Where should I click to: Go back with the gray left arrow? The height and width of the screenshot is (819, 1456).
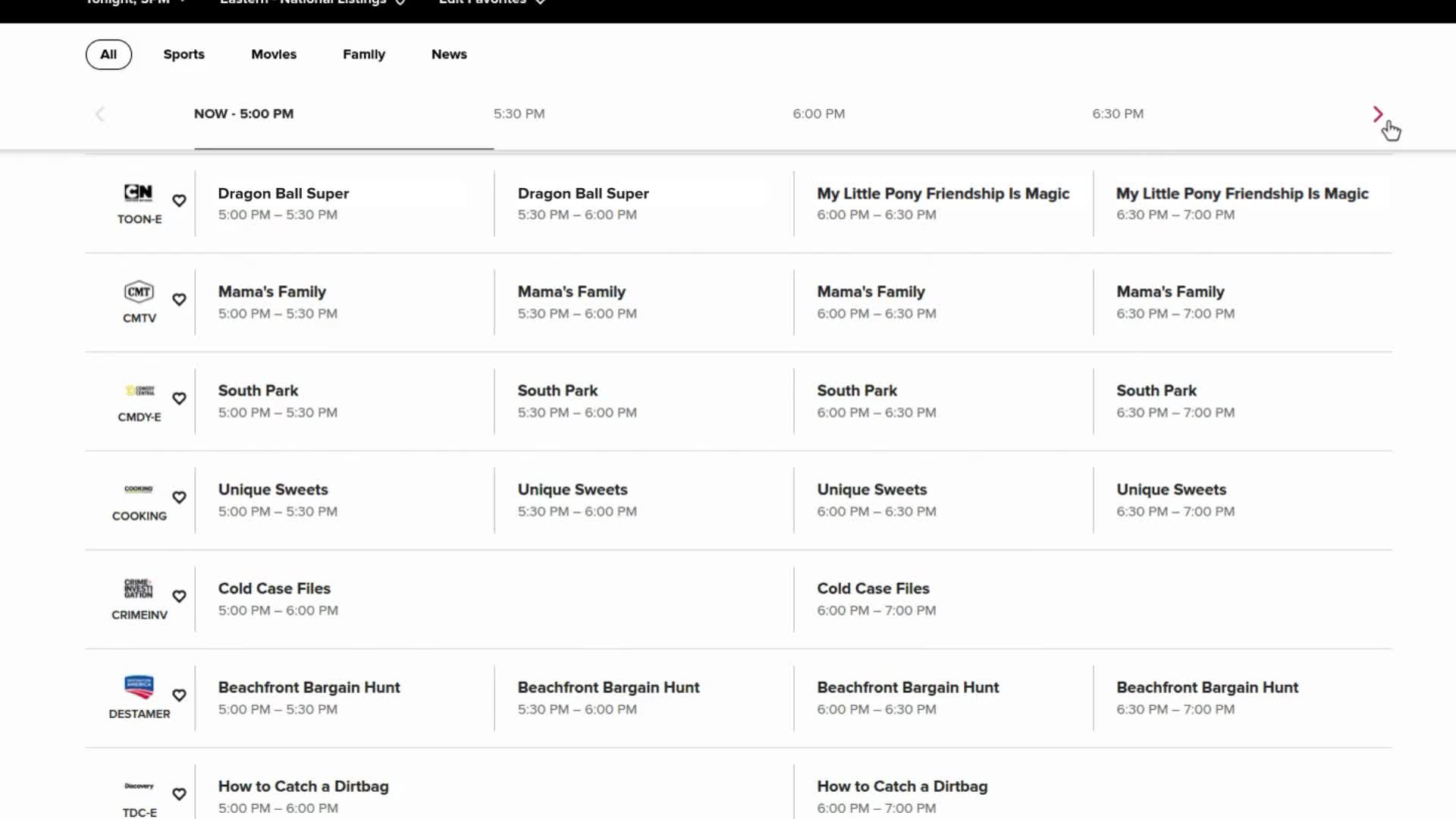(x=99, y=114)
